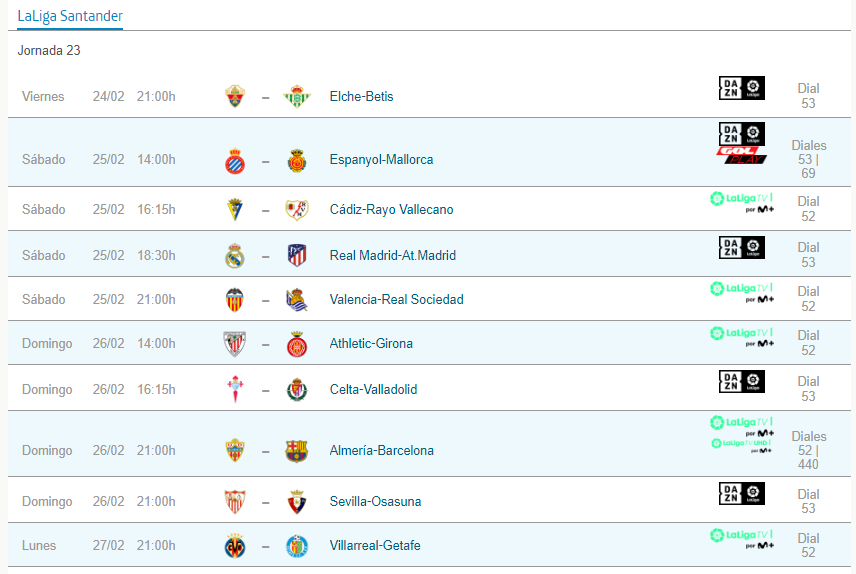Click the Elche club crest
This screenshot has width=856, height=574.
(235, 97)
